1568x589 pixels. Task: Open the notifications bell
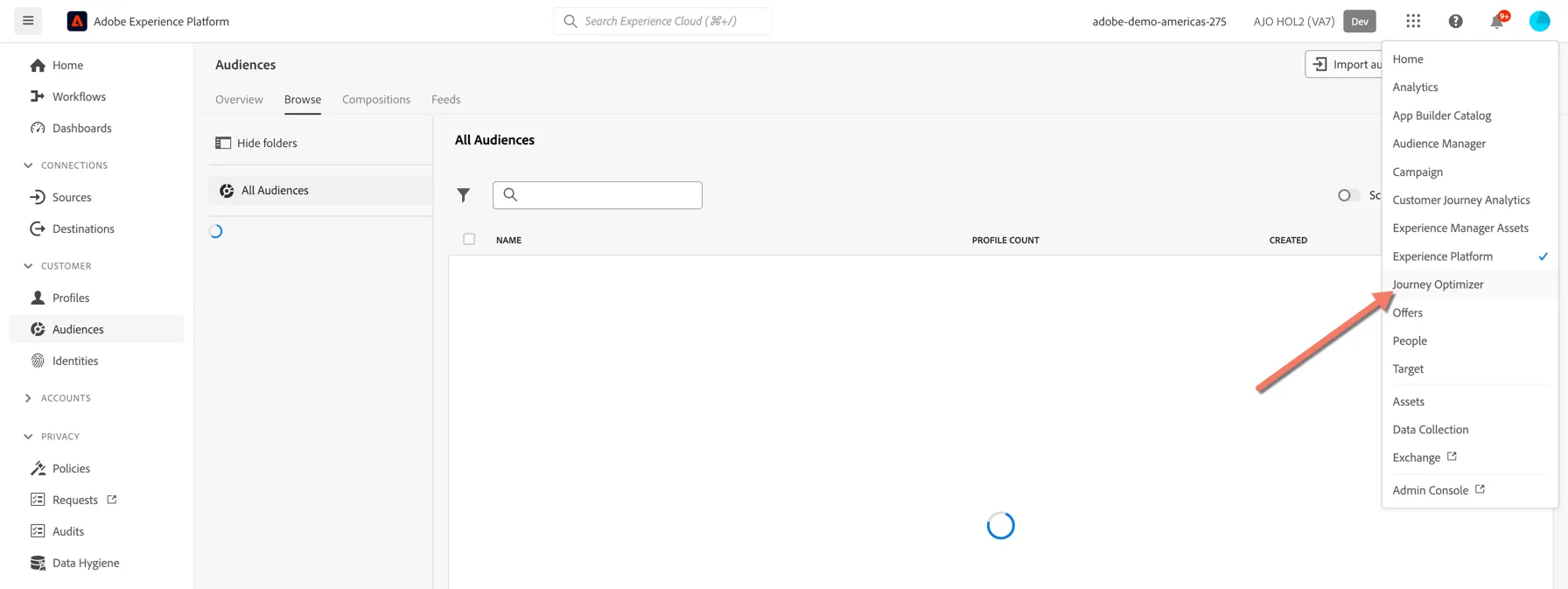pos(1497,21)
